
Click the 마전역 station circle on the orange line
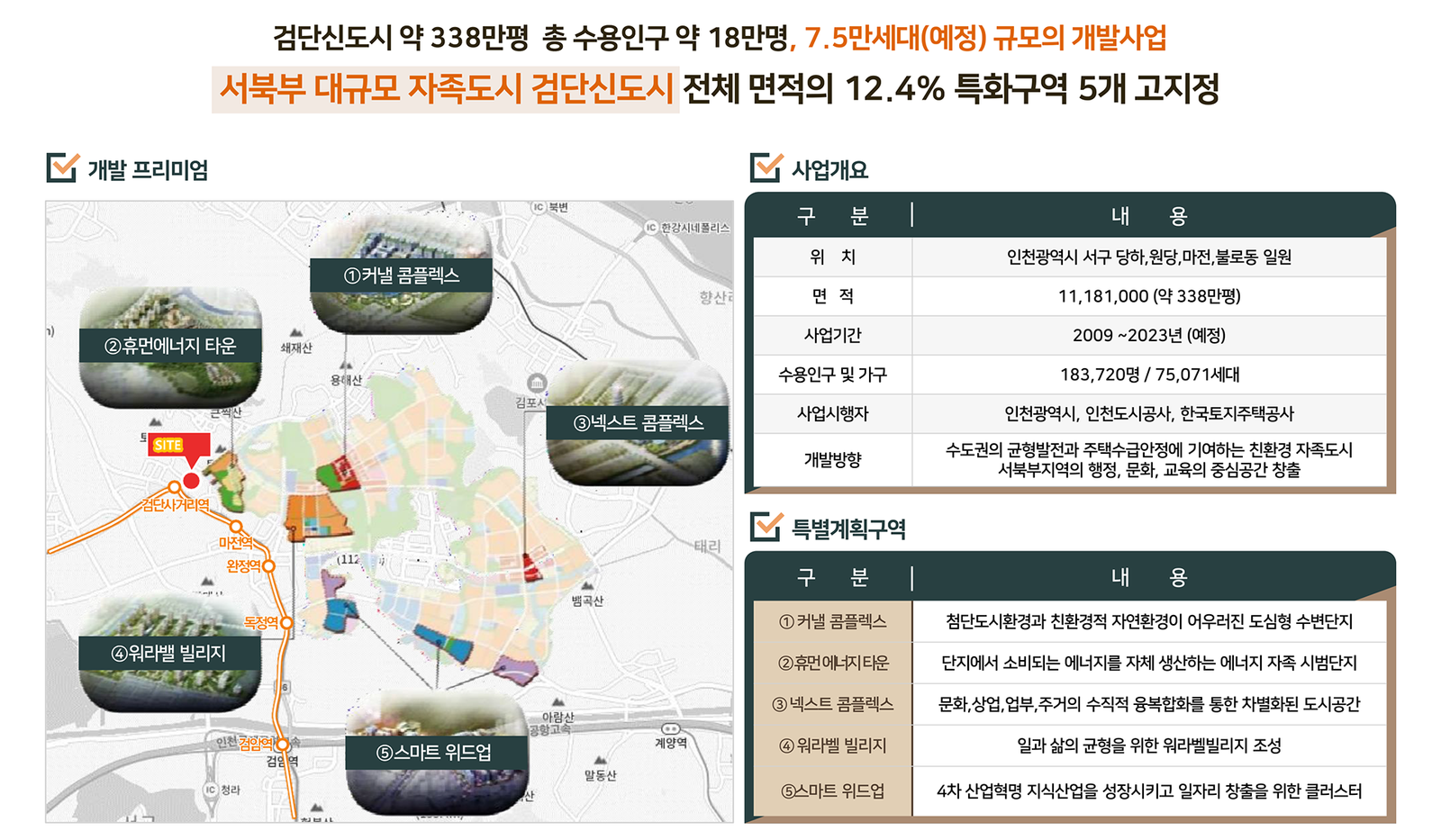pyautogui.click(x=236, y=527)
